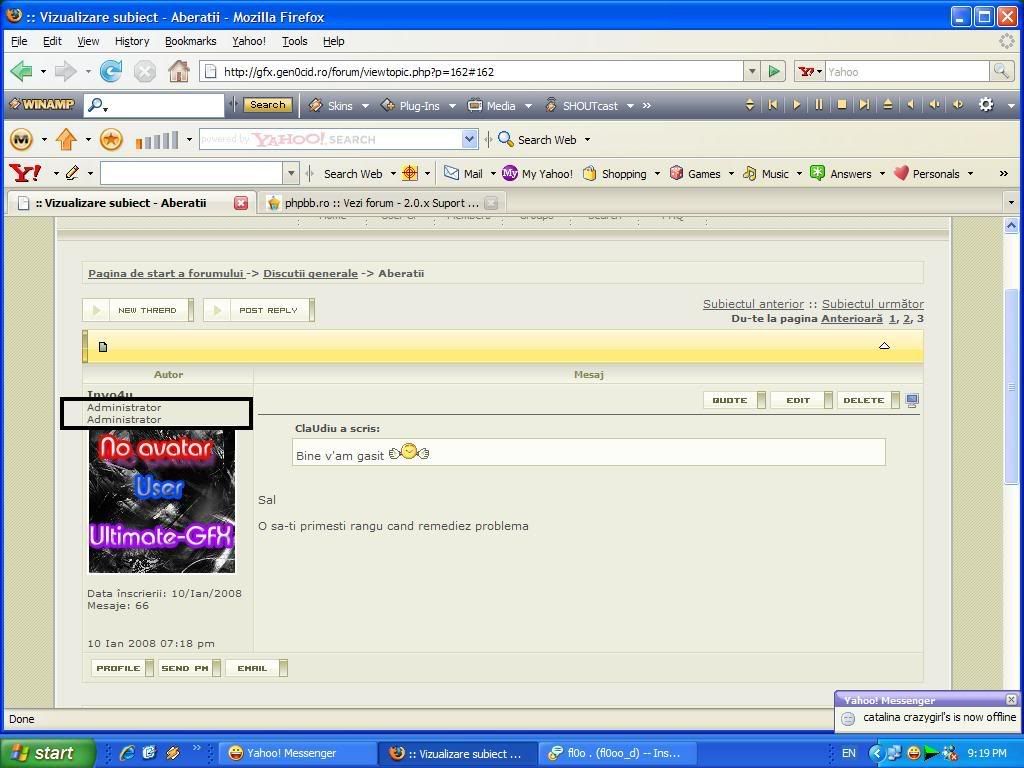This screenshot has width=1024, height=768.
Task: Open the Windows Start button
Action: coord(48,753)
